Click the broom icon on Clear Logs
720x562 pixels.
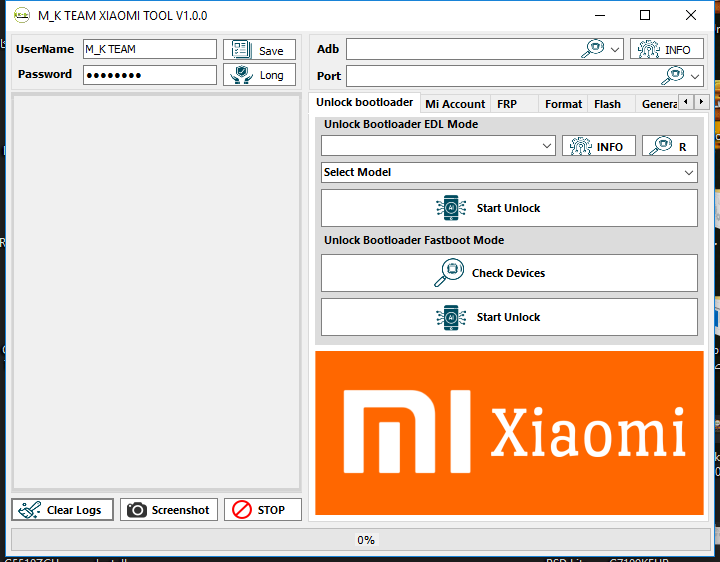29,510
